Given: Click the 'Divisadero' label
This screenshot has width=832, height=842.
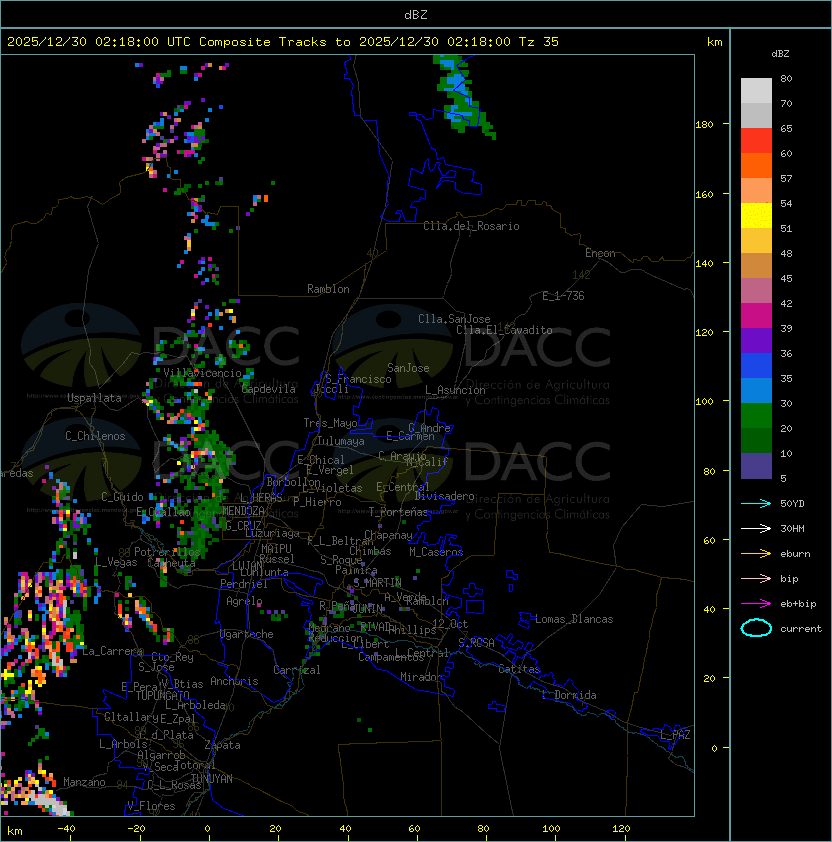Looking at the screenshot, I should (x=444, y=496).
